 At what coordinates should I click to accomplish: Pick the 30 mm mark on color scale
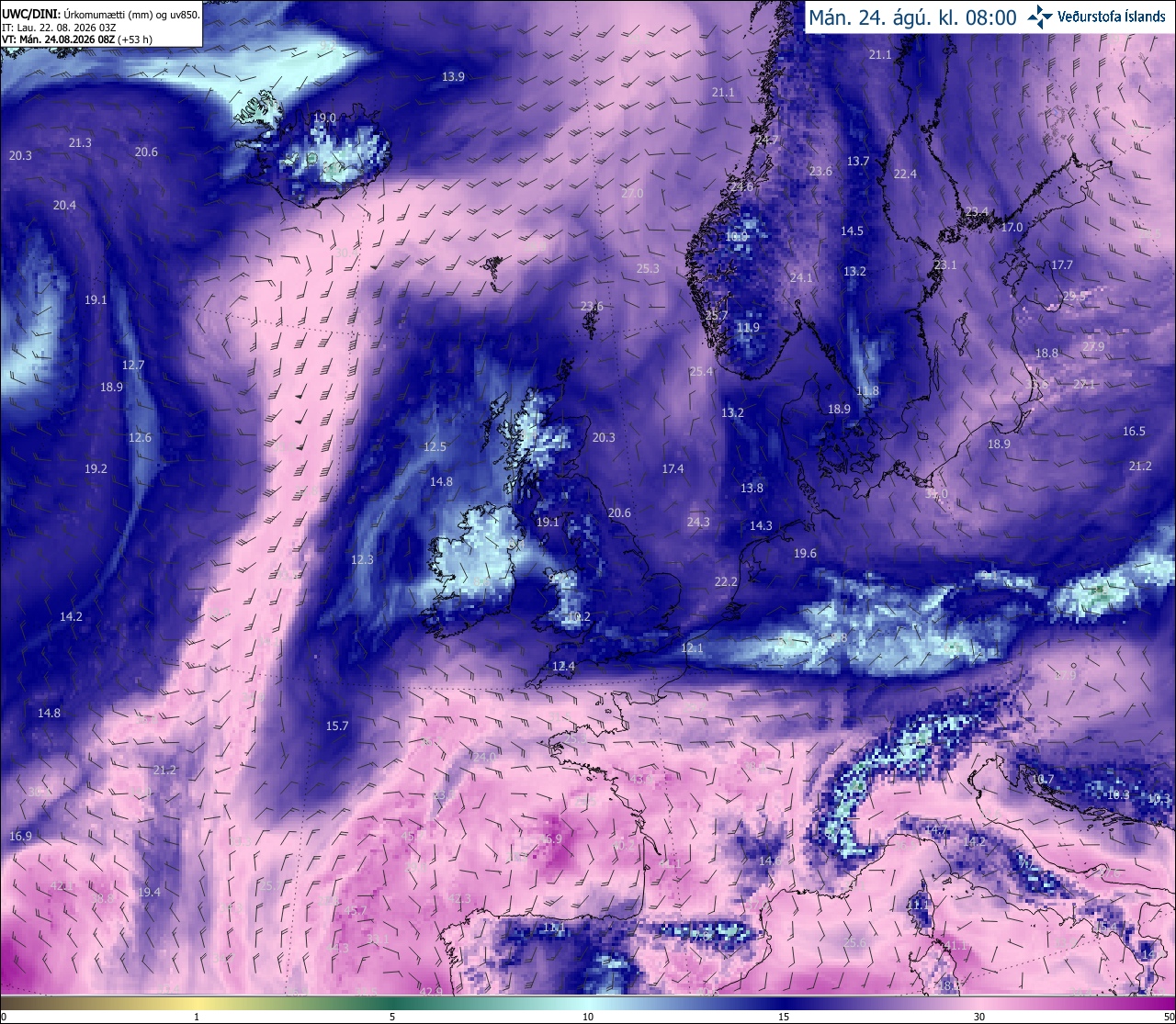tap(979, 1017)
